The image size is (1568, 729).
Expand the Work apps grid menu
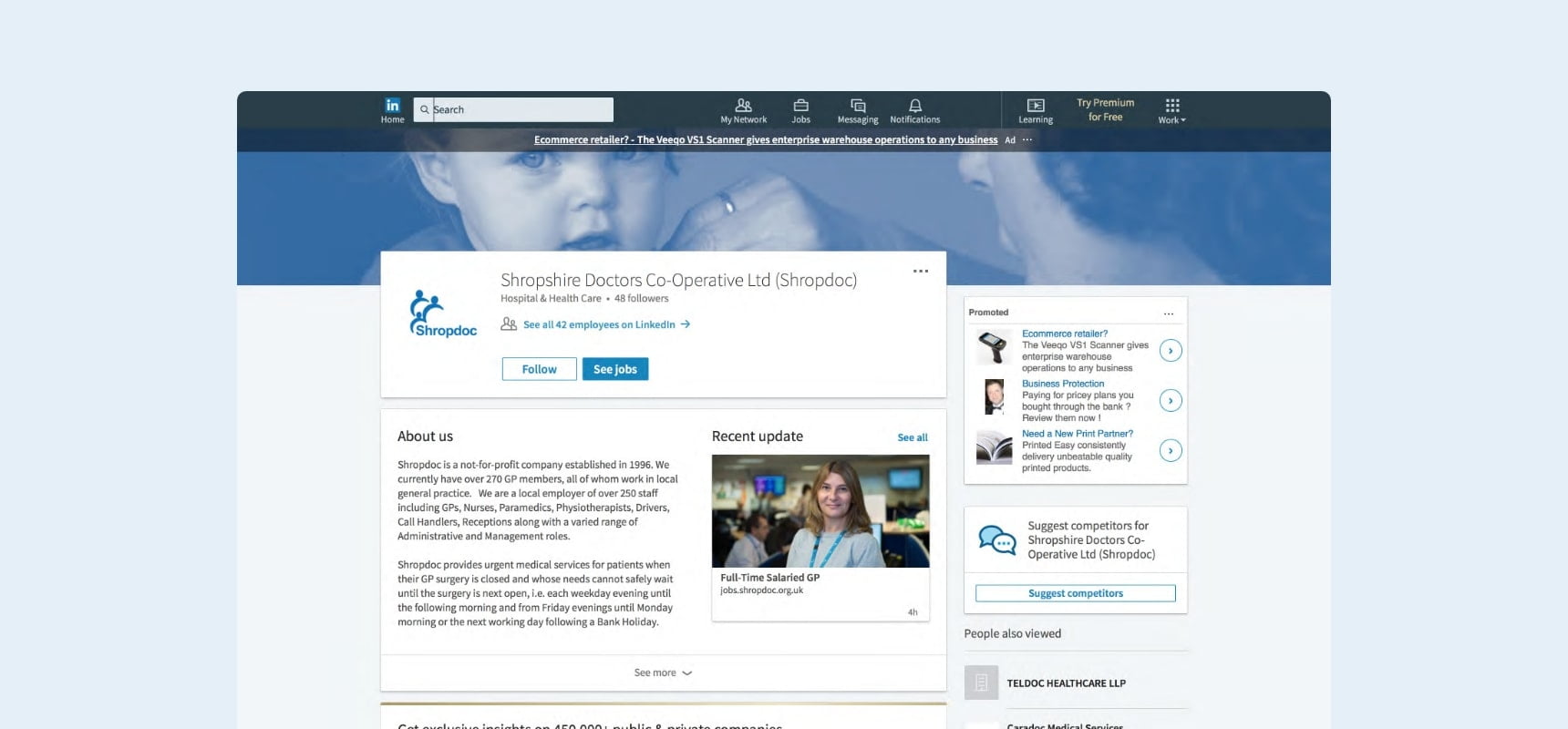point(1171,110)
